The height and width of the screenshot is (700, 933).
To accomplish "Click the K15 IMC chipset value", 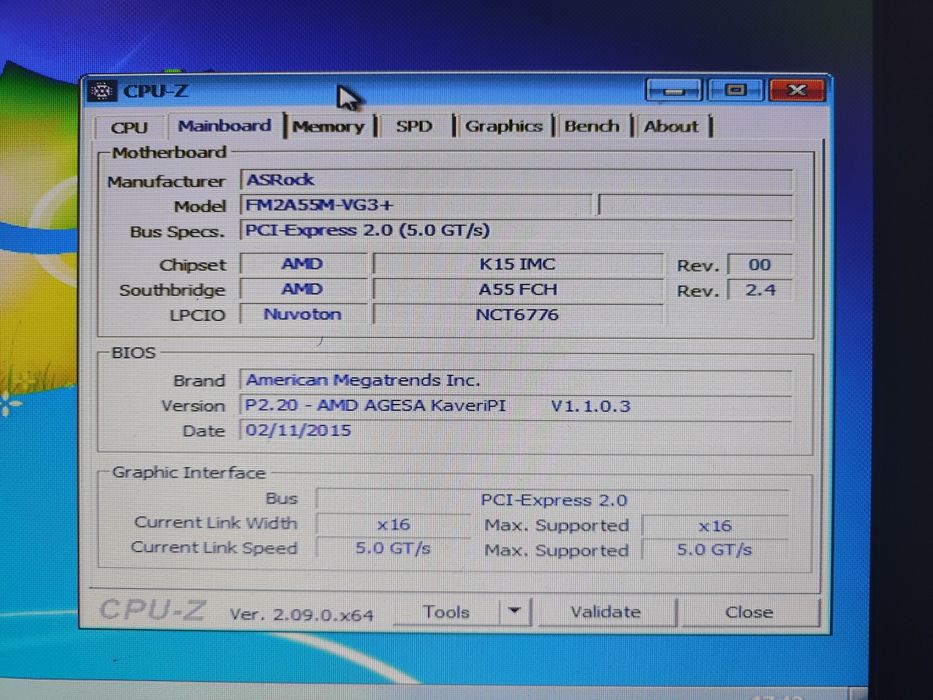I will pyautogui.click(x=518, y=264).
